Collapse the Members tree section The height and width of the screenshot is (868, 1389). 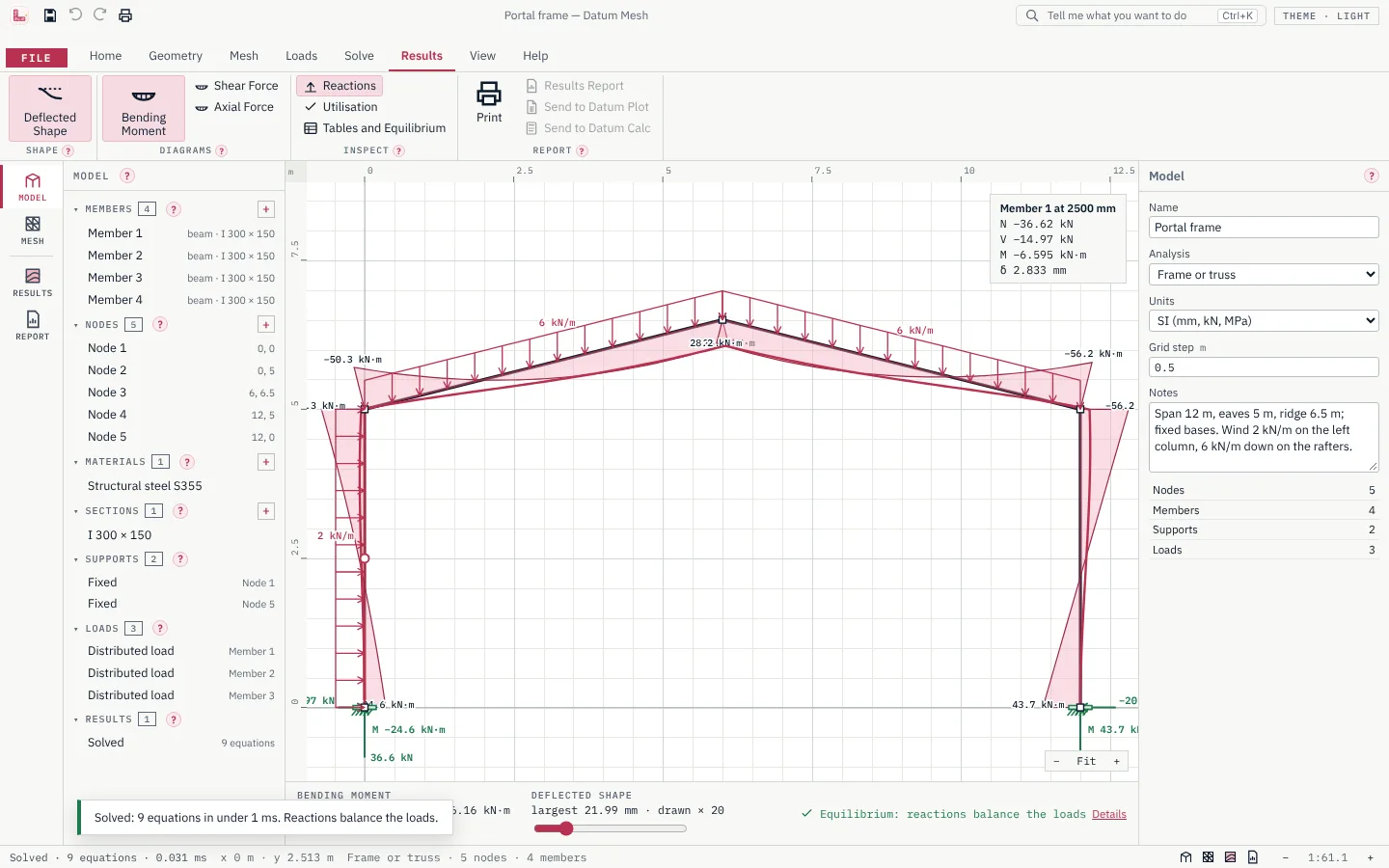[x=76, y=209]
